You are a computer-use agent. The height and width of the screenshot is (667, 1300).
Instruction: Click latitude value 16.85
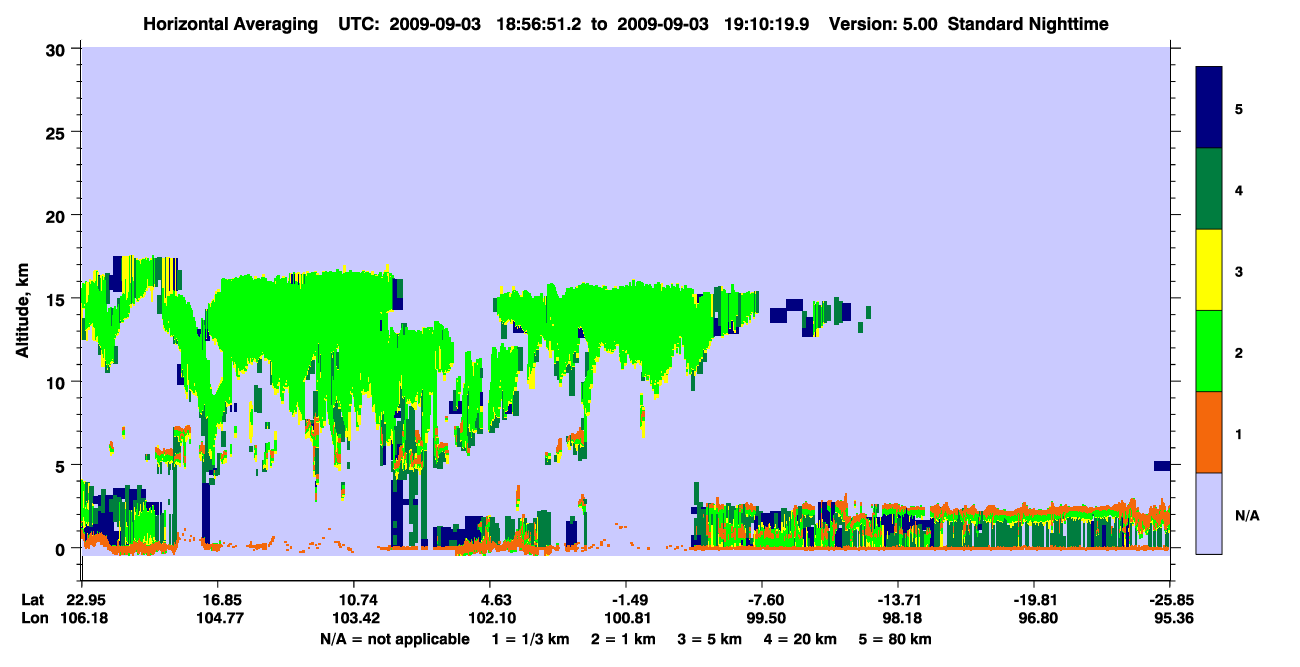click(x=218, y=600)
